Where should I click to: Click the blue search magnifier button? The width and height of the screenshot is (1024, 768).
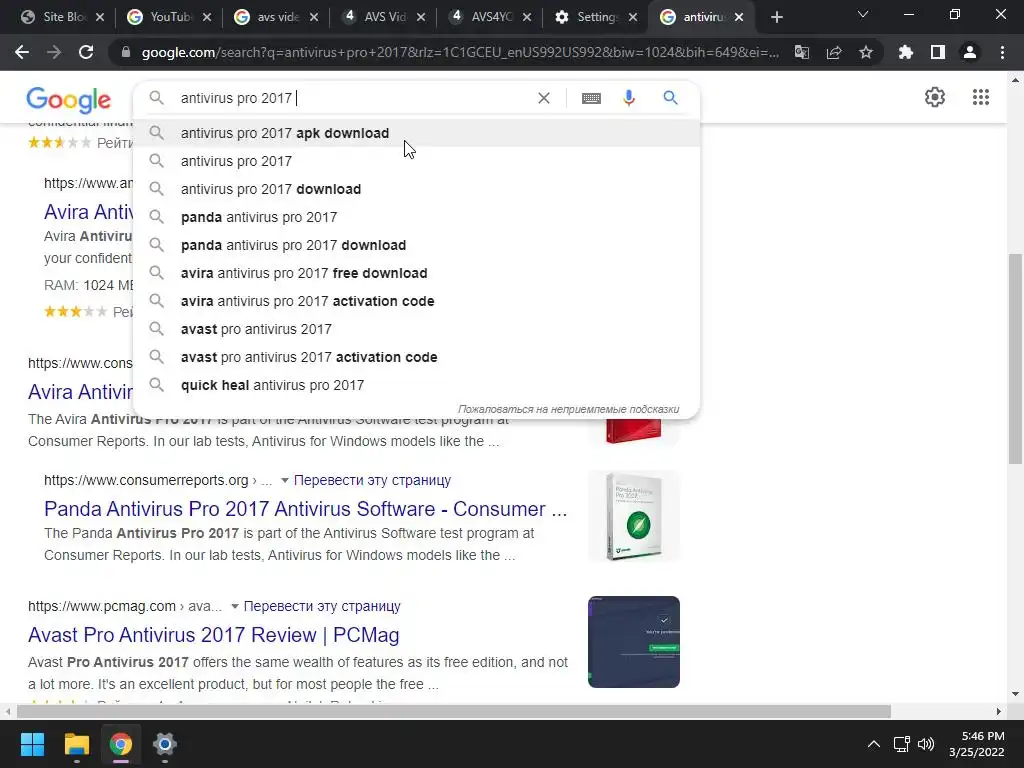tap(670, 98)
